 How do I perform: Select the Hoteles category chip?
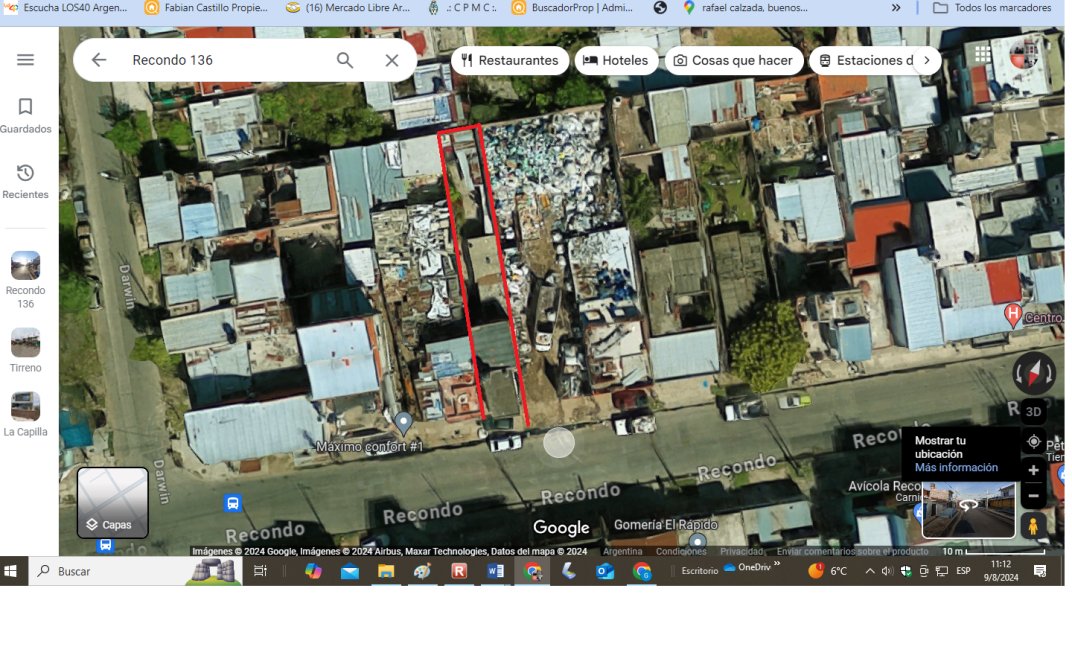[615, 60]
